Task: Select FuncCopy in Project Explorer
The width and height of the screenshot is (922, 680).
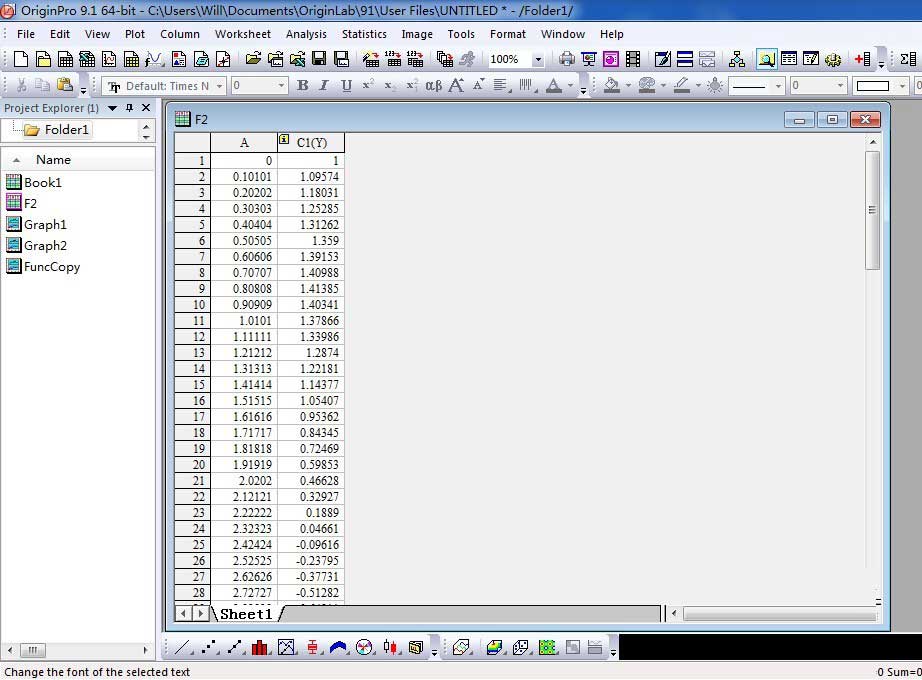Action: point(43,266)
